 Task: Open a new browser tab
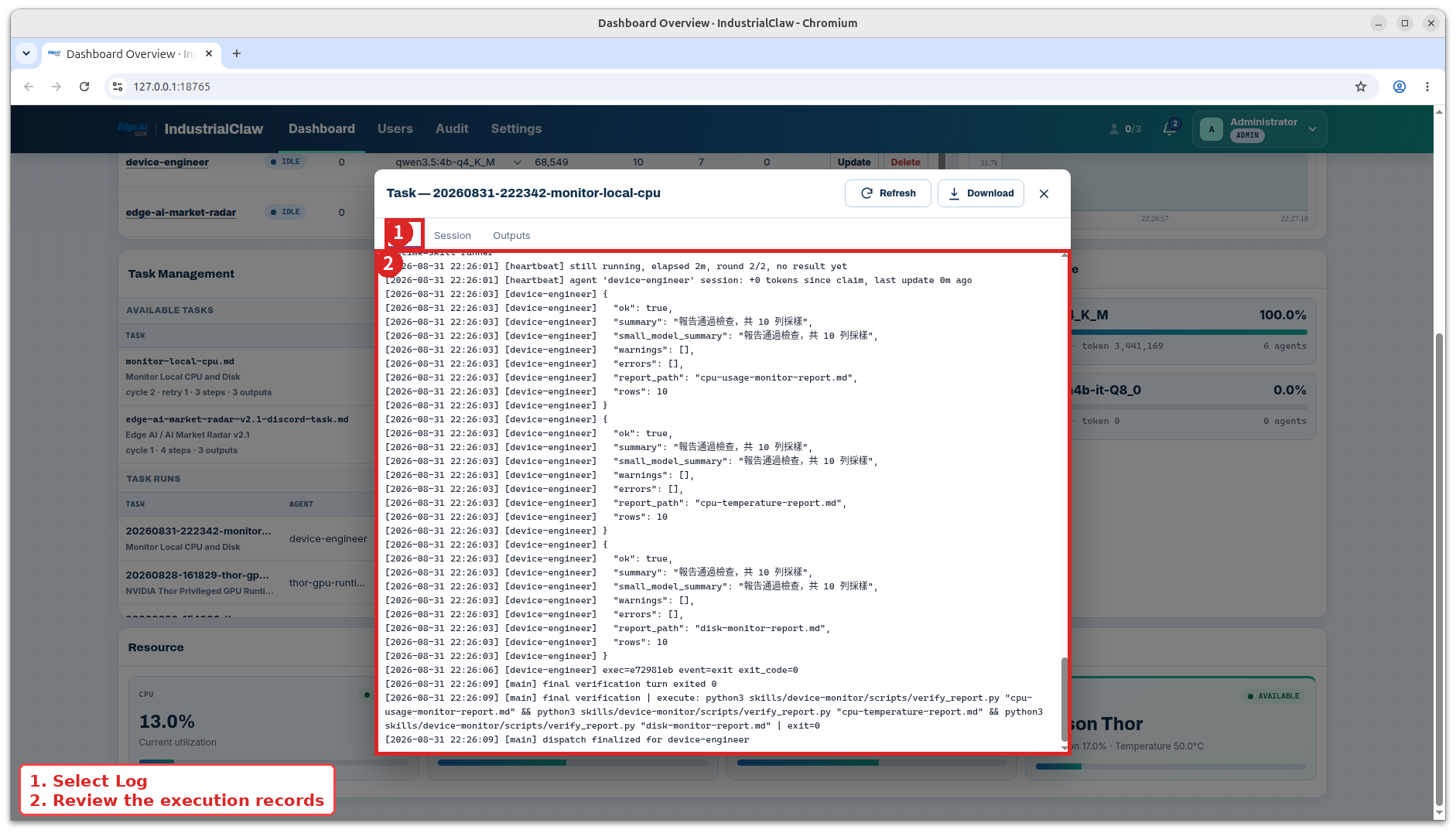pos(237,53)
